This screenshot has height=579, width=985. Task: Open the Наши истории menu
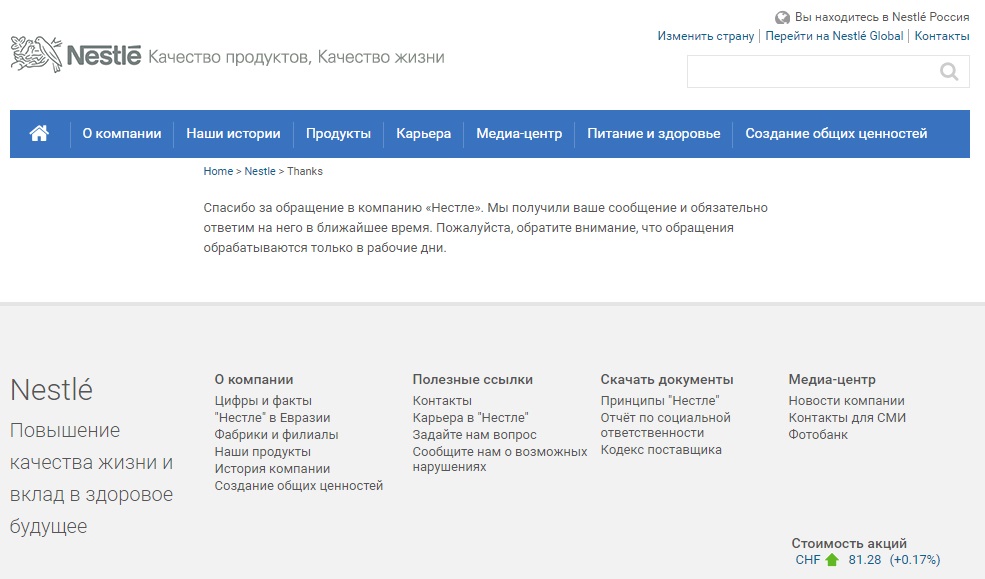pos(233,134)
